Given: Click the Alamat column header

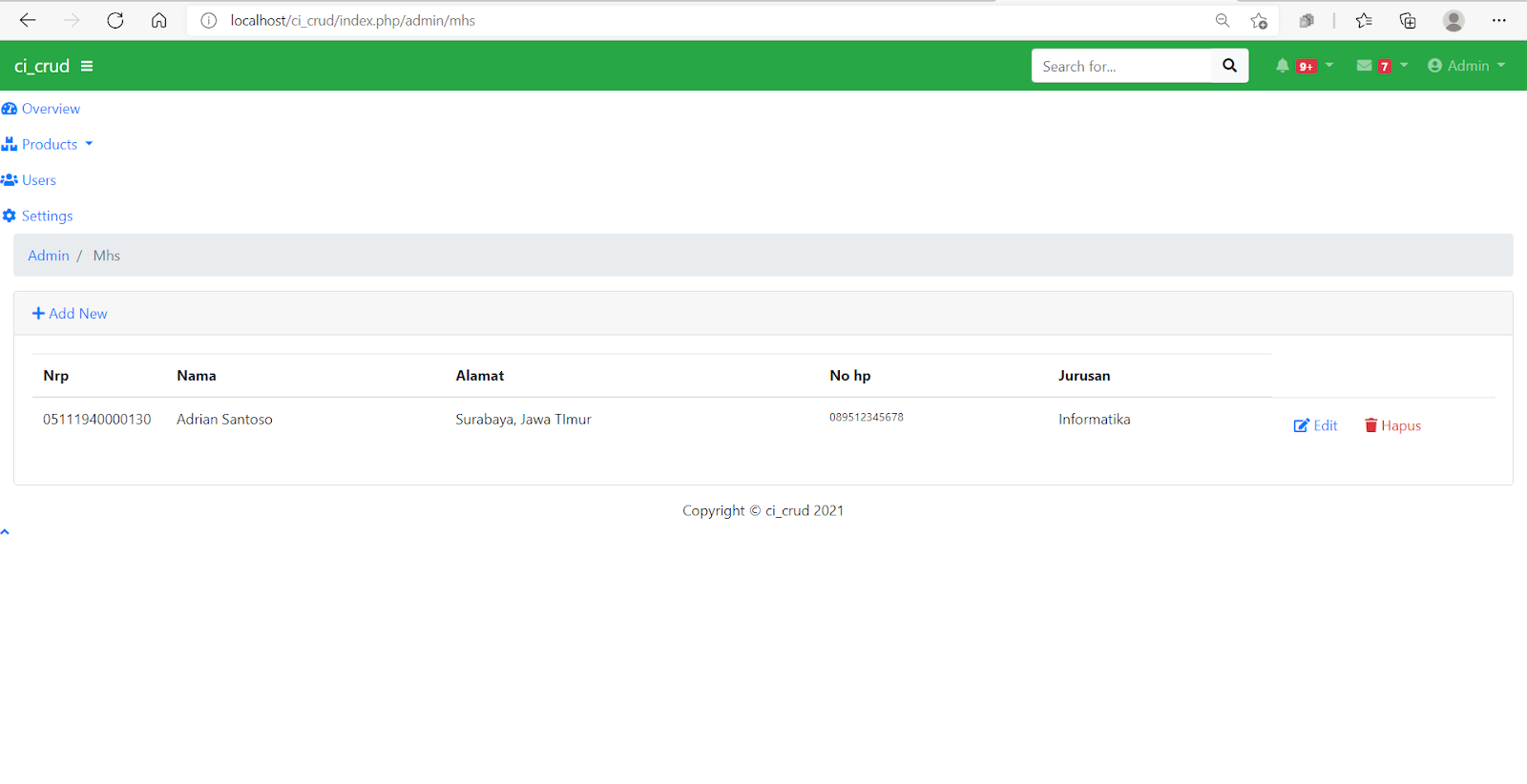Looking at the screenshot, I should pos(480,376).
